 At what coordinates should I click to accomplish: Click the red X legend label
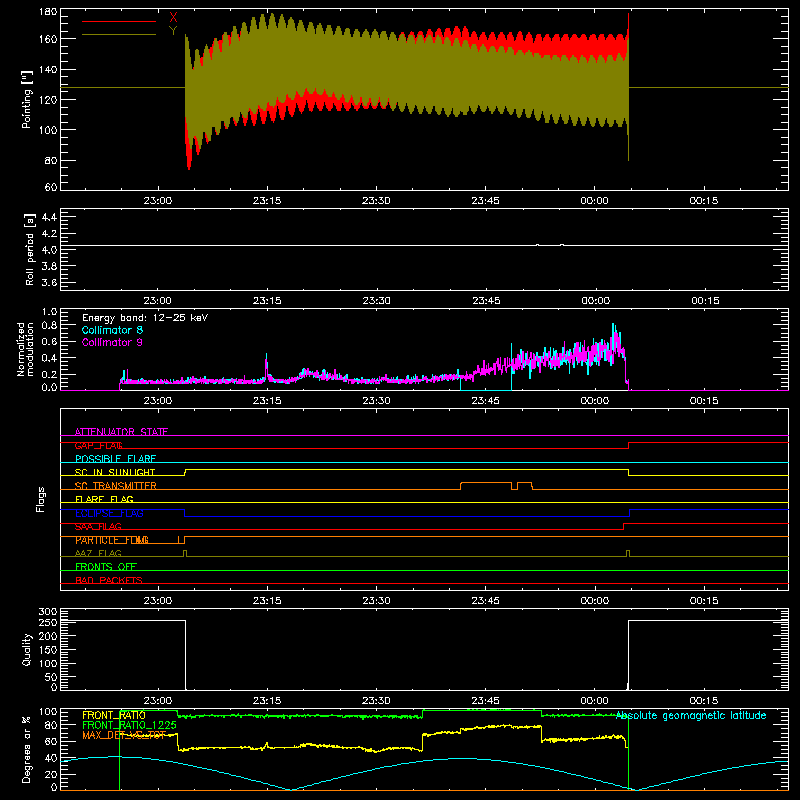point(173,18)
